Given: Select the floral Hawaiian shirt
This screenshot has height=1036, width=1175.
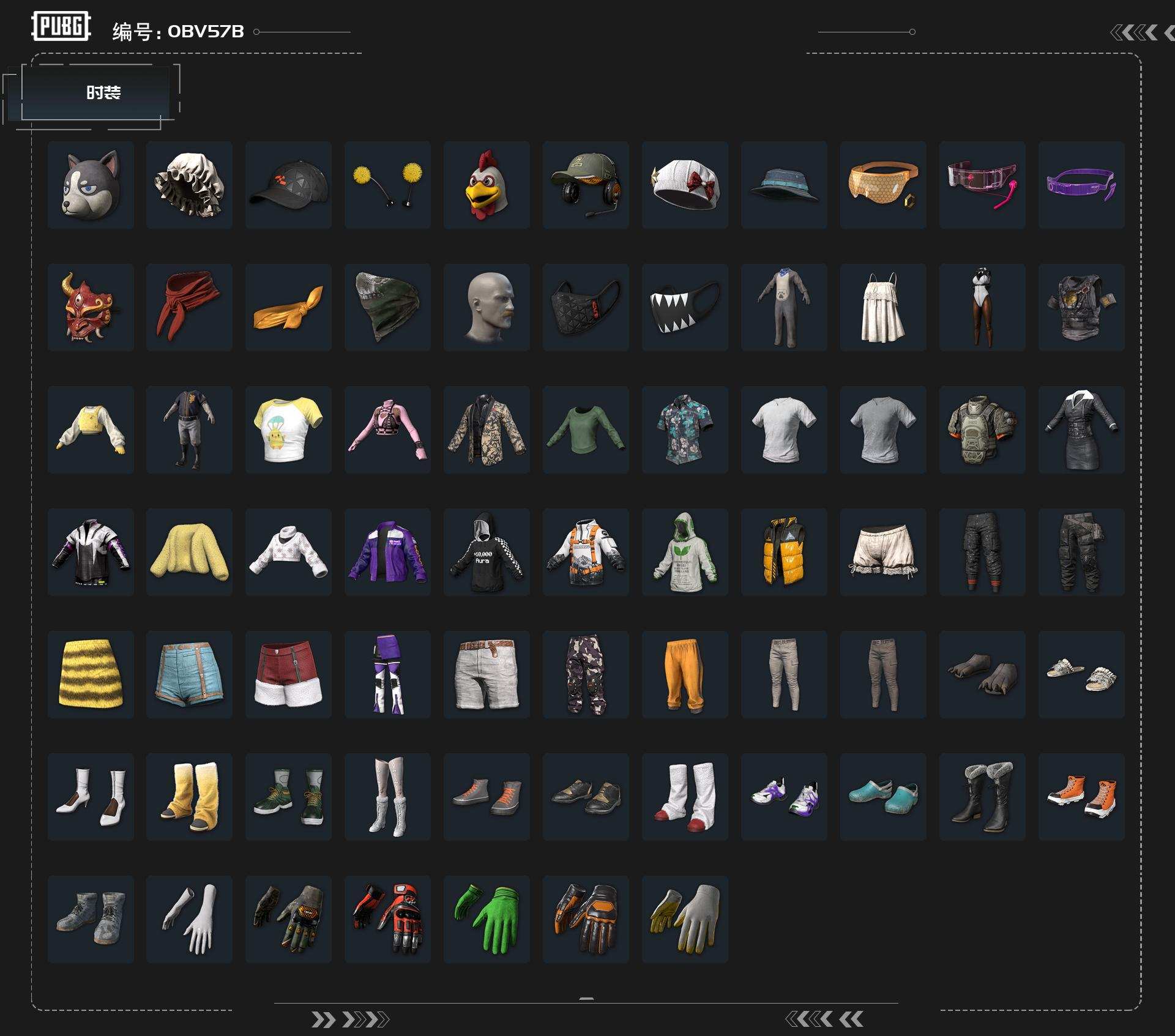Looking at the screenshot, I should coord(685,430).
